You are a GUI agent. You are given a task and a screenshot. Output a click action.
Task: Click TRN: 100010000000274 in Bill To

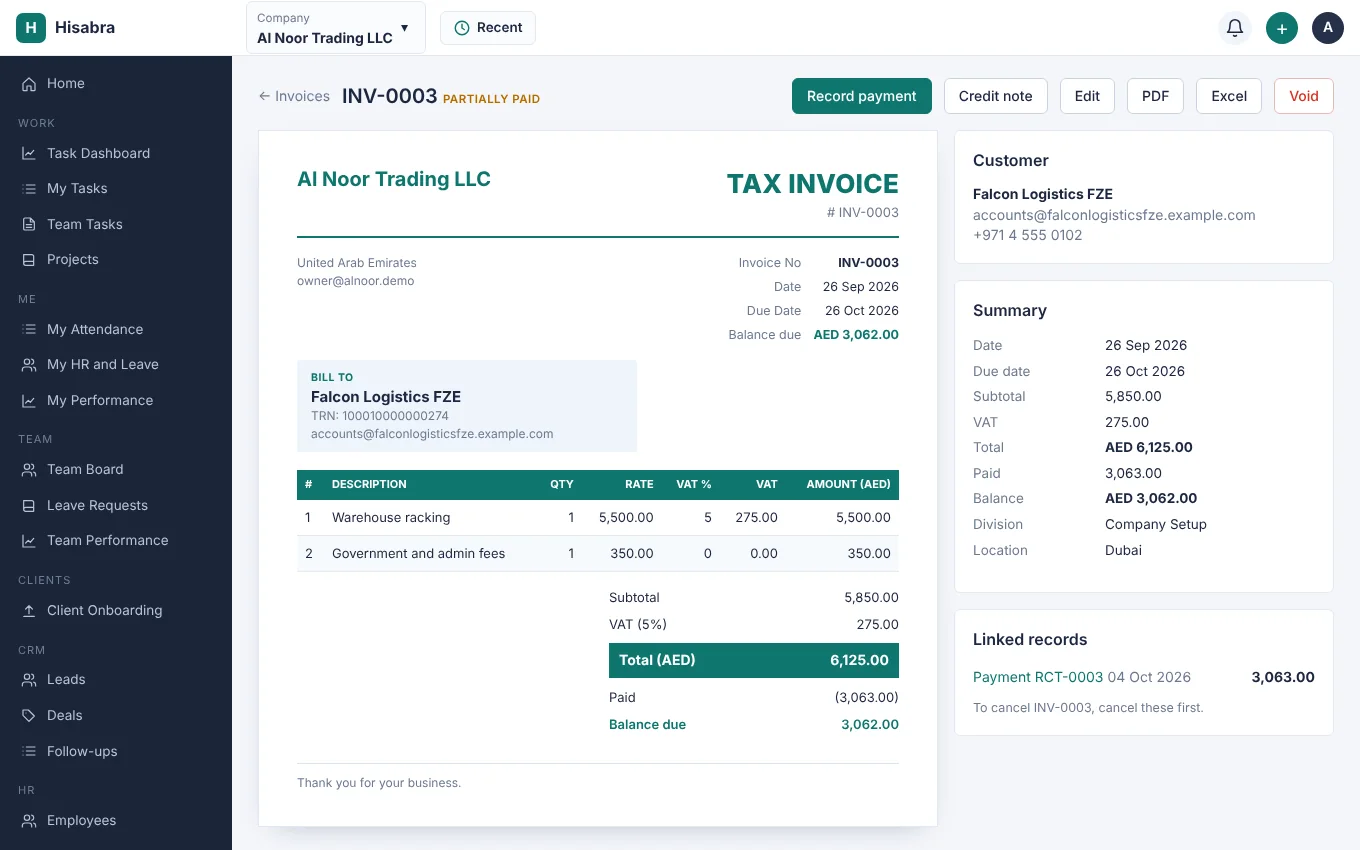[x=380, y=416]
